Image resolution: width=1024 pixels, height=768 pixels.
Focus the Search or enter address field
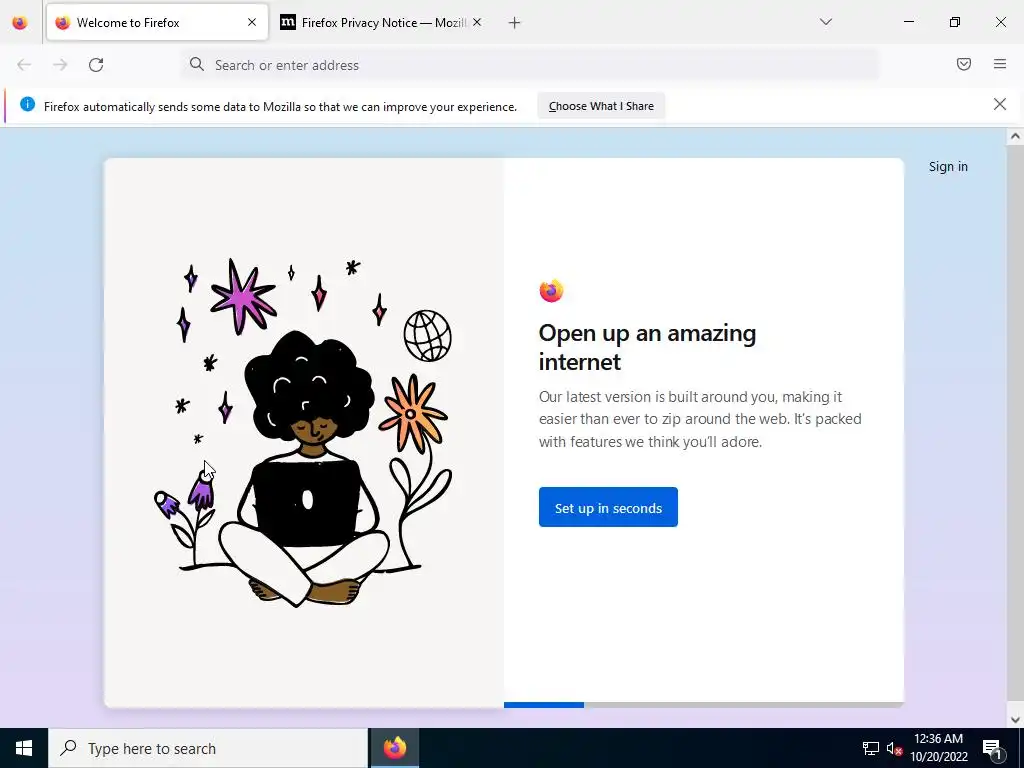[x=530, y=65]
